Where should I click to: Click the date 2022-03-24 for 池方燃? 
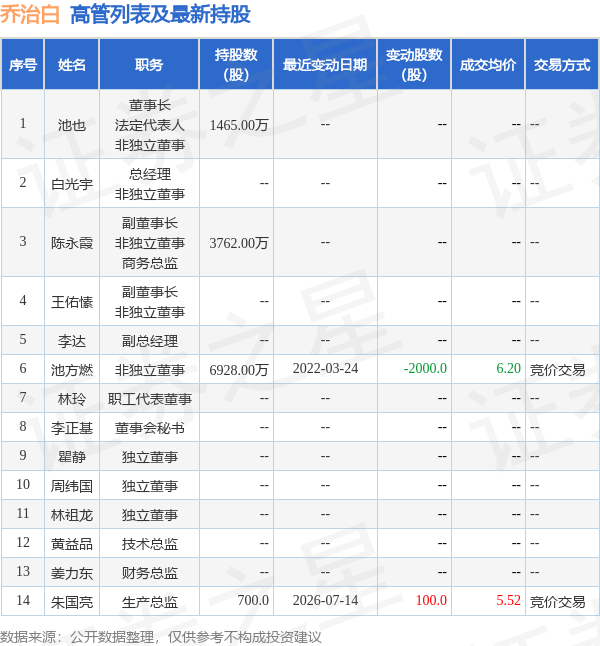325,369
